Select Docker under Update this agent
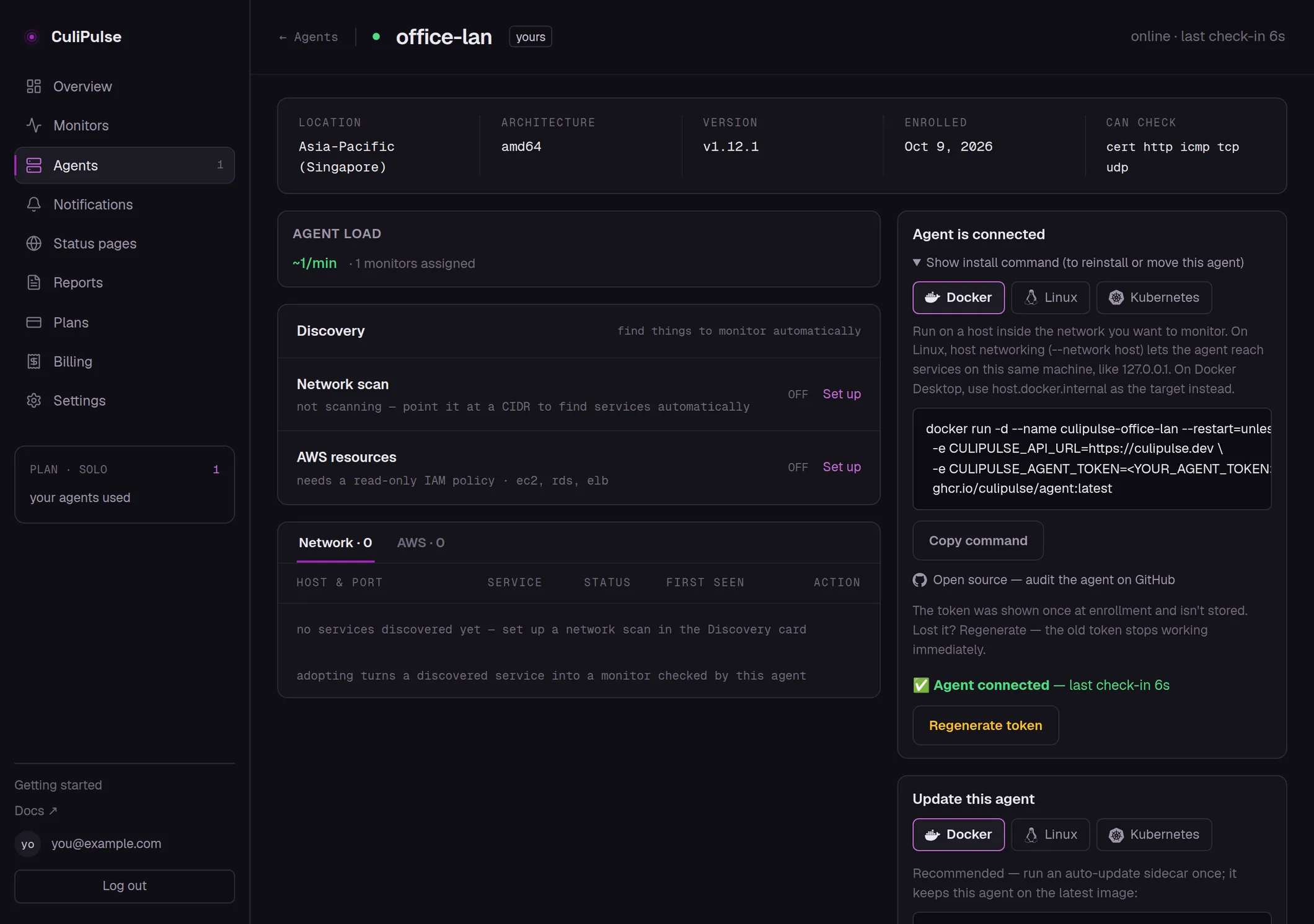Viewport: 1314px width, 924px height. (958, 835)
